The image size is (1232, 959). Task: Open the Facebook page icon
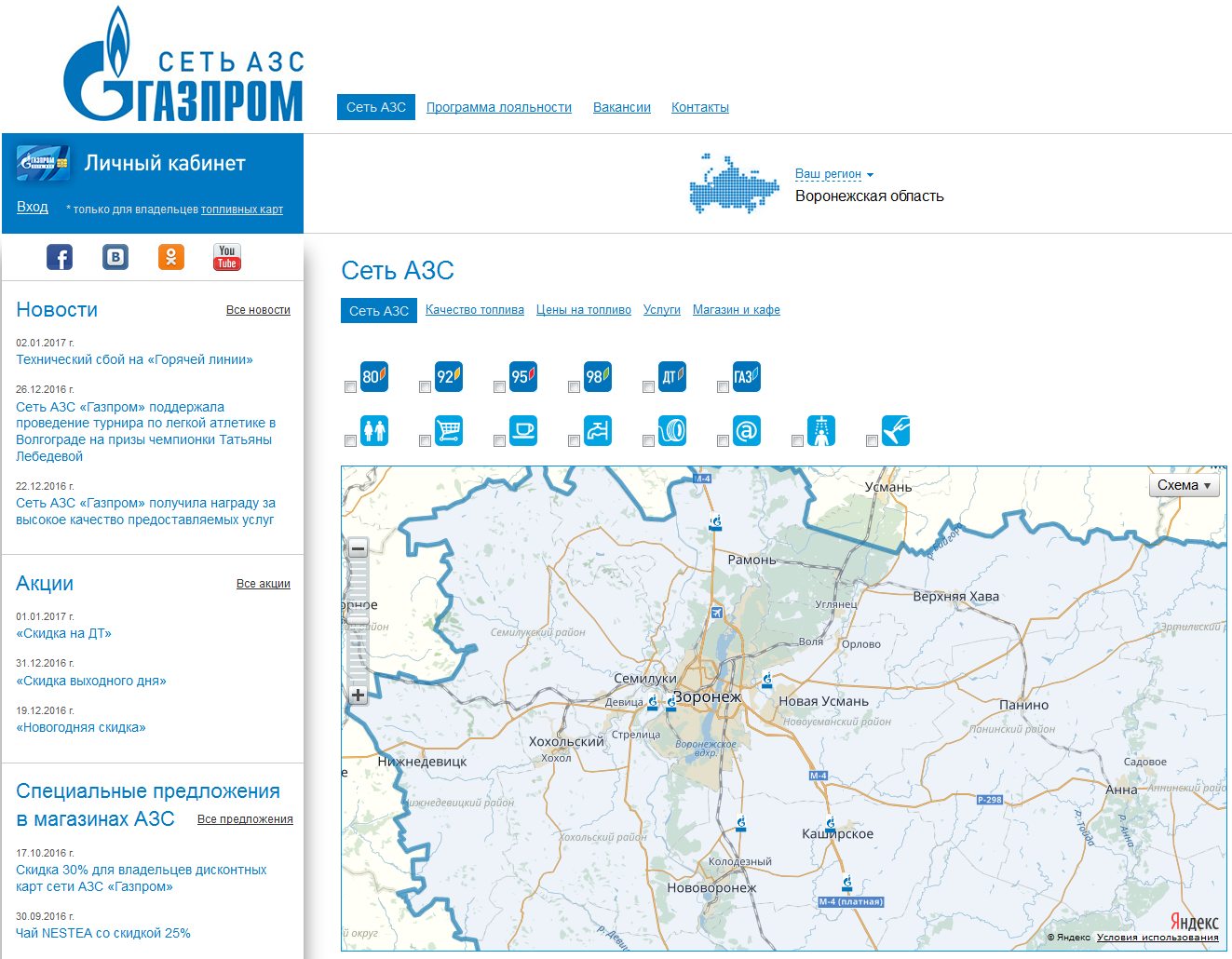pos(60,257)
